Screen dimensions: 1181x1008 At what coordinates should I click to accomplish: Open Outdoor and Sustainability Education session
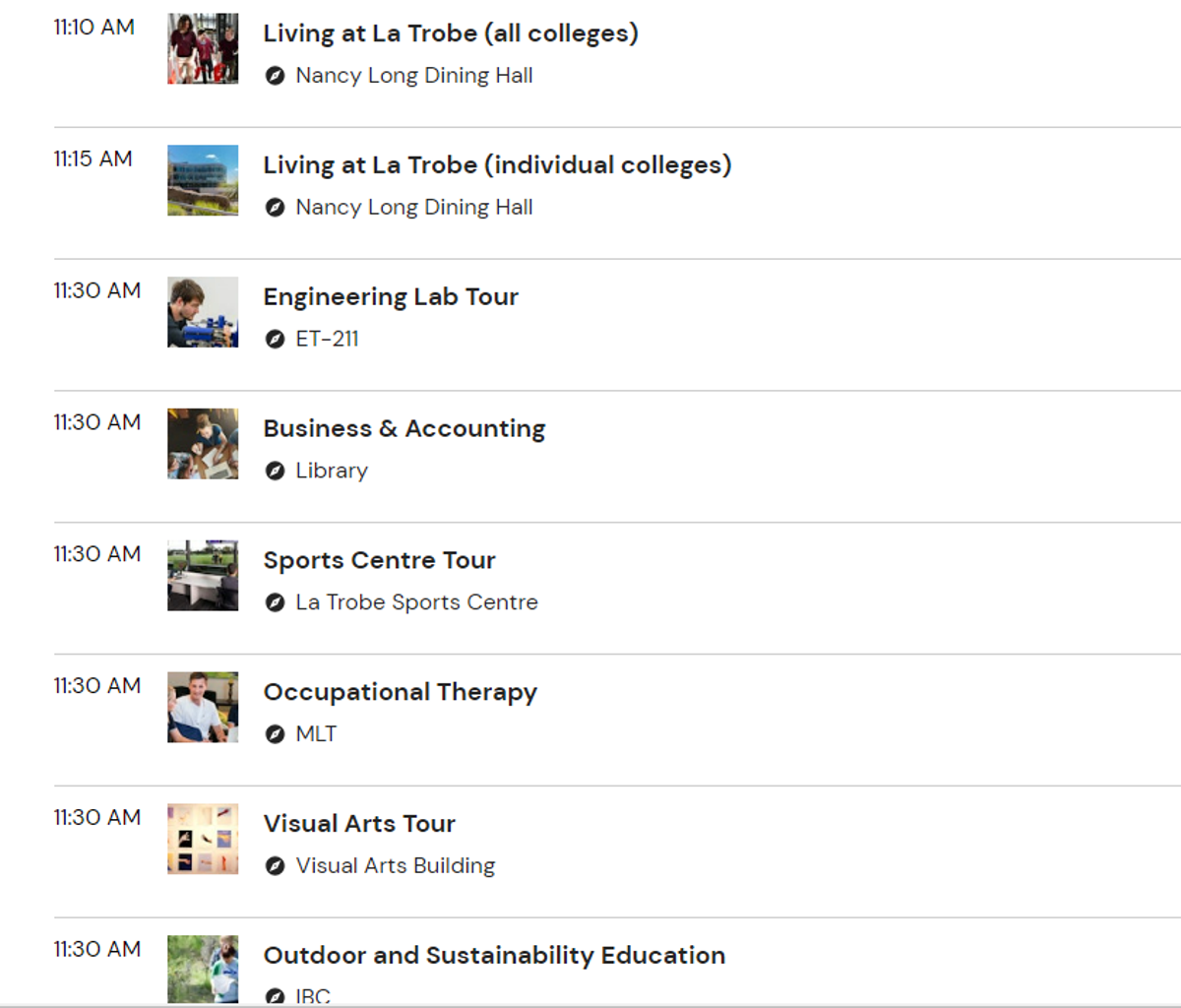tap(494, 956)
